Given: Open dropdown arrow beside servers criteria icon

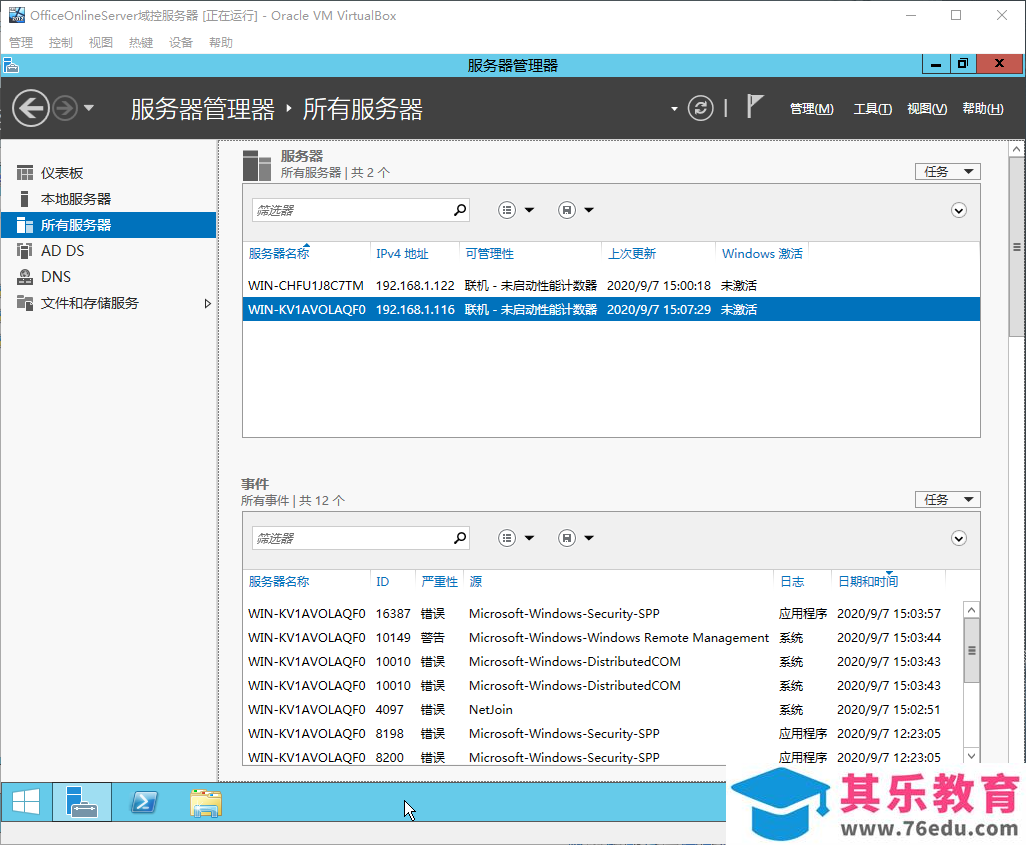Looking at the screenshot, I should pyautogui.click(x=529, y=210).
